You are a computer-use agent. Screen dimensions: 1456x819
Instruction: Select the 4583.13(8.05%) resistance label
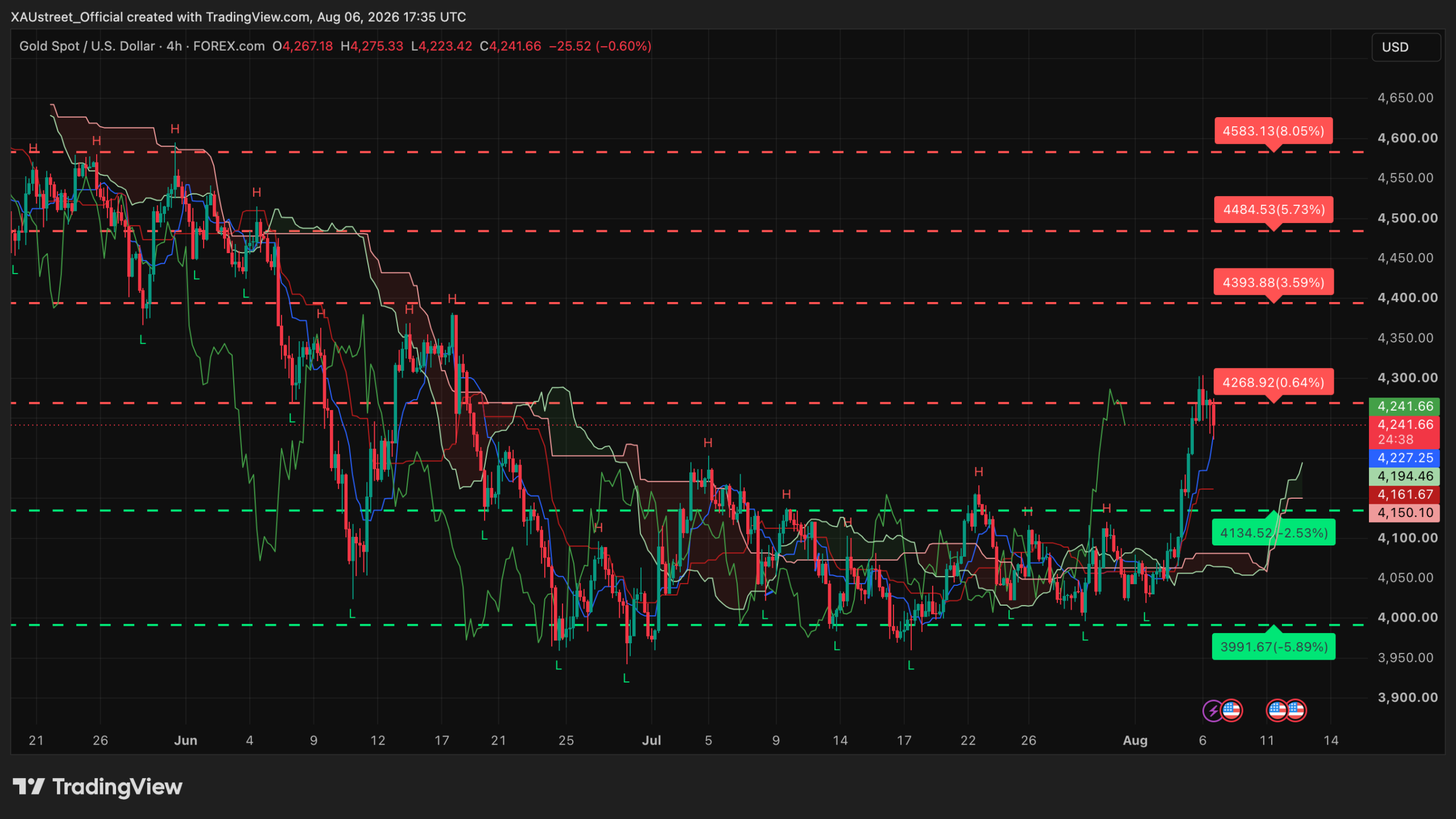pyautogui.click(x=1273, y=131)
